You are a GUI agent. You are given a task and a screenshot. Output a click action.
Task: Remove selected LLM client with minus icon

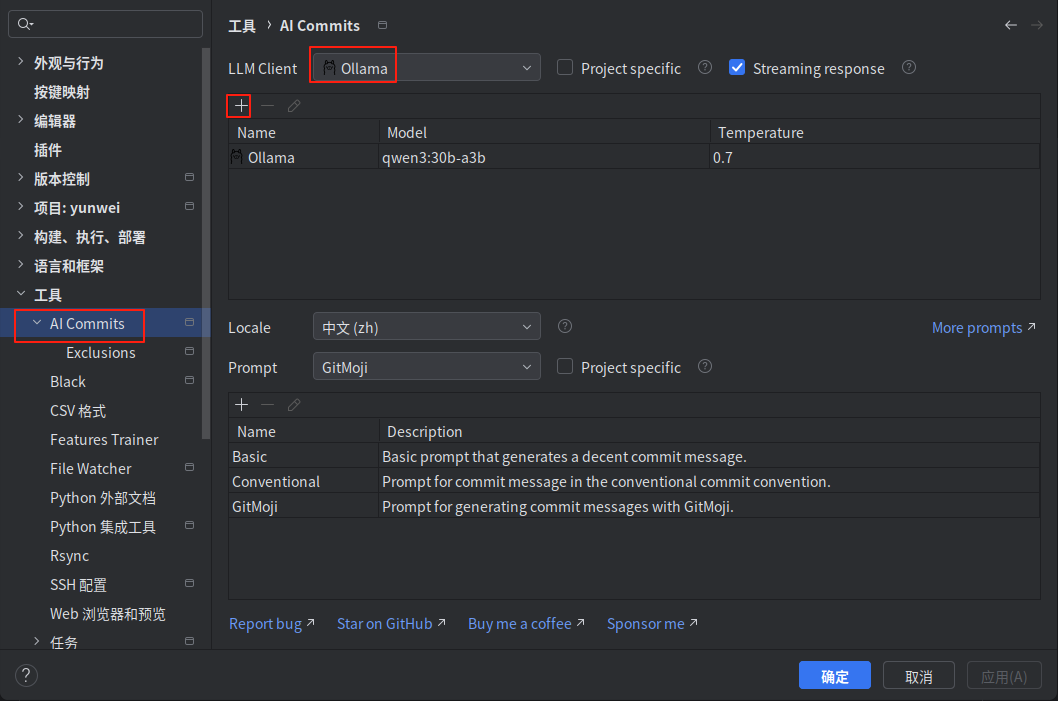click(x=267, y=106)
